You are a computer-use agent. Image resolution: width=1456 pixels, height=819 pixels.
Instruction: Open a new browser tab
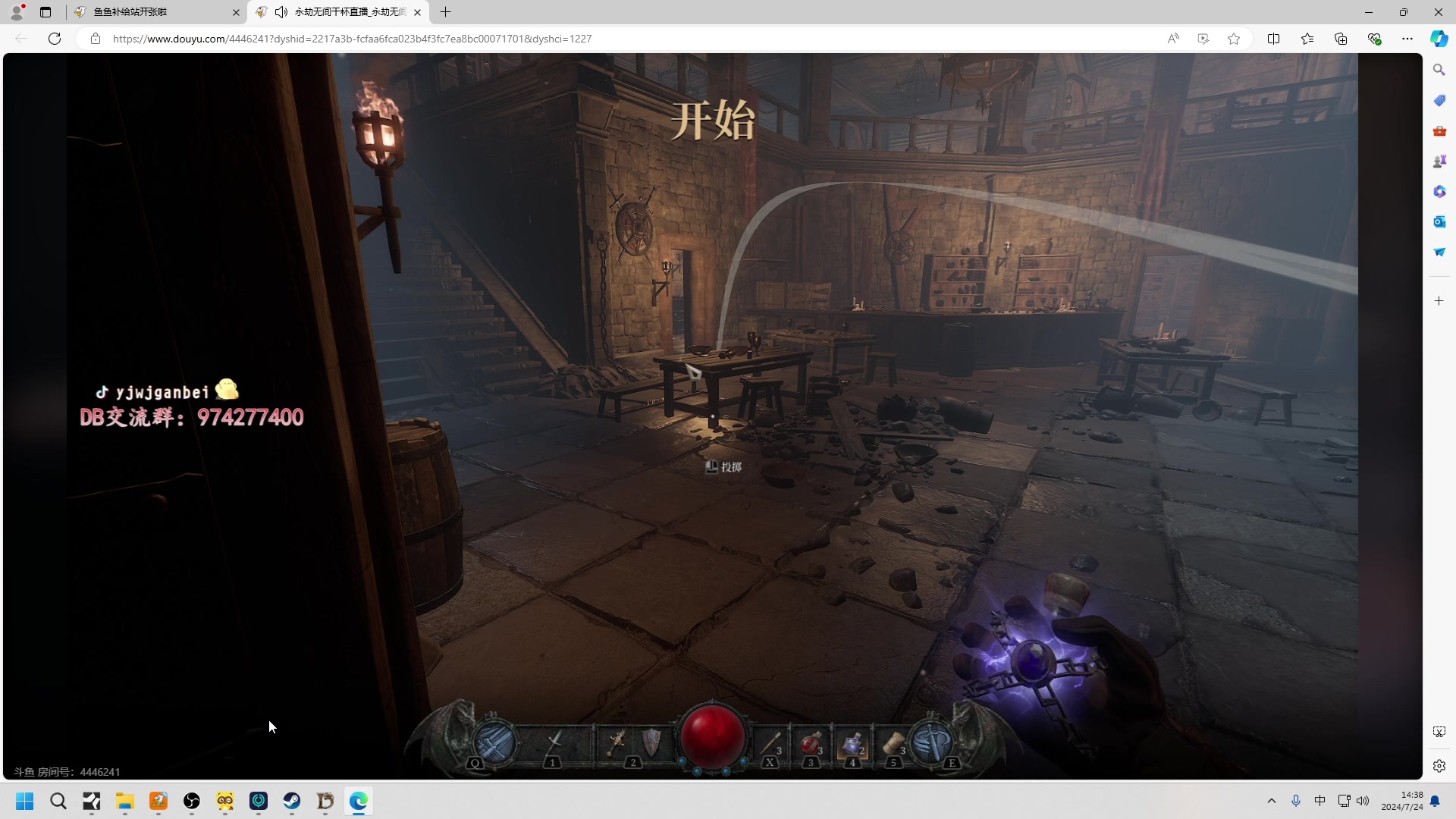tap(446, 12)
